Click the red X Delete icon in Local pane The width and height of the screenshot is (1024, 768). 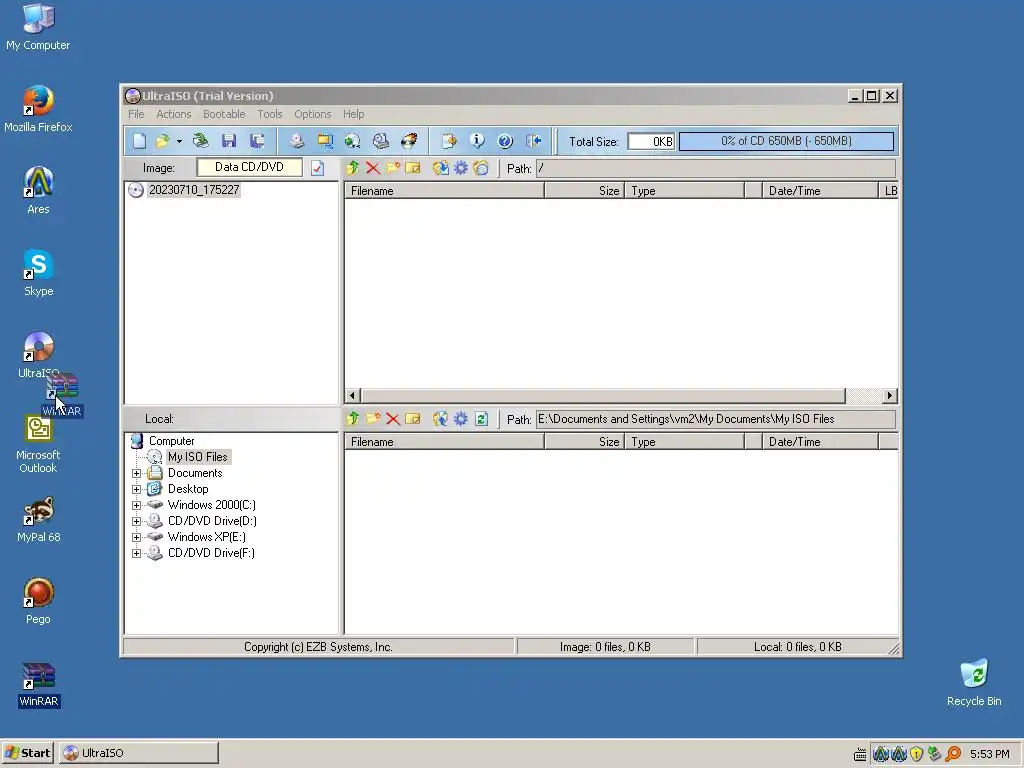click(x=392, y=419)
